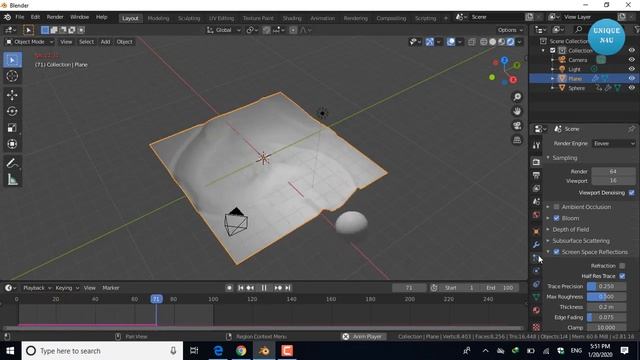This screenshot has height=360, width=640.
Task: Select the Transform tool
Action: [x=12, y=144]
